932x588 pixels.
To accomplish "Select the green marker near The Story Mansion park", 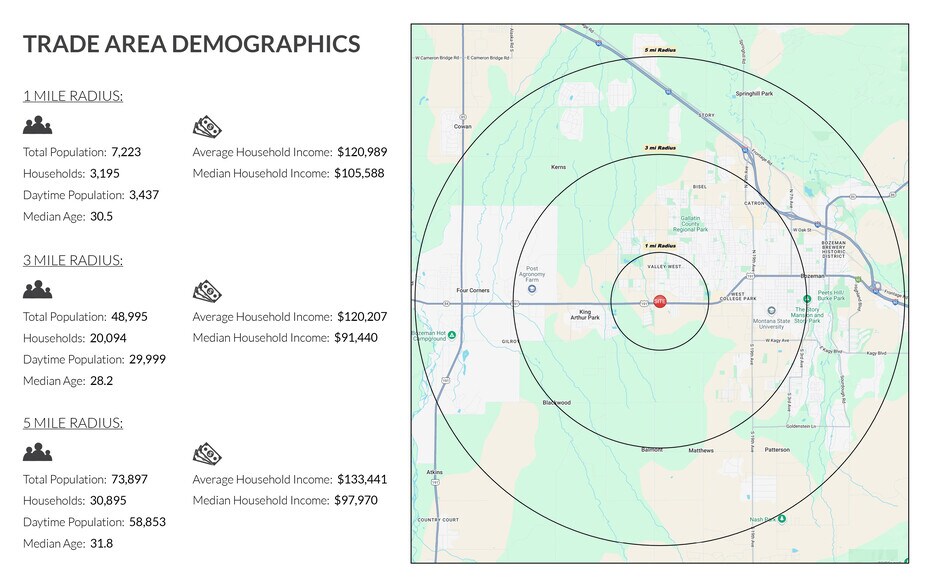I will coord(808,298).
